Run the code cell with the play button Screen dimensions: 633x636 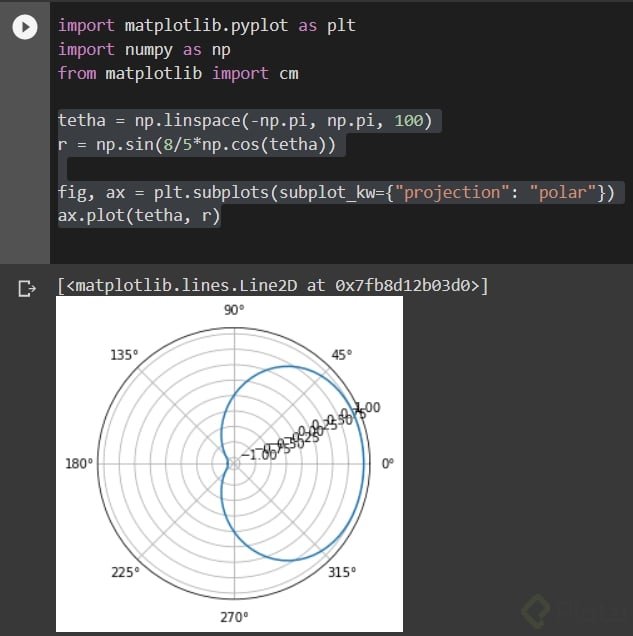(25, 27)
